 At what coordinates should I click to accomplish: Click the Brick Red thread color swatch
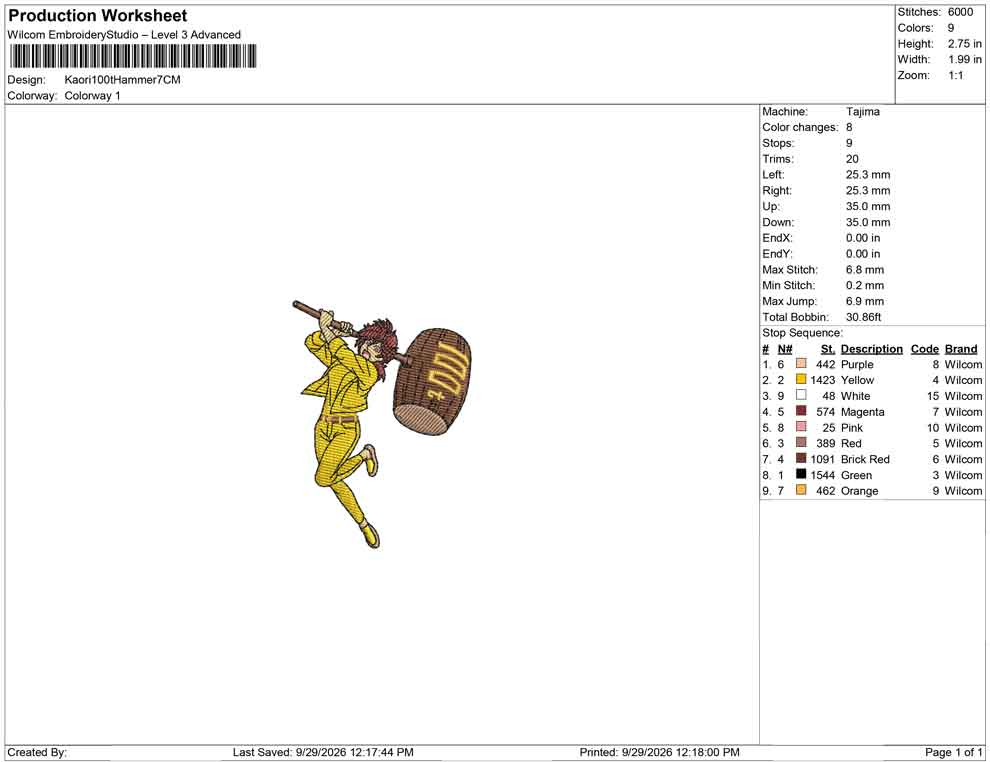click(801, 458)
